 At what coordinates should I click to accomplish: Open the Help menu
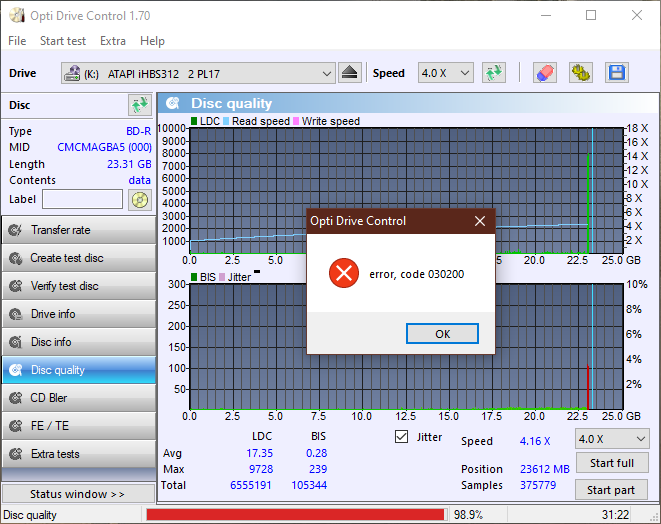[x=152, y=41]
